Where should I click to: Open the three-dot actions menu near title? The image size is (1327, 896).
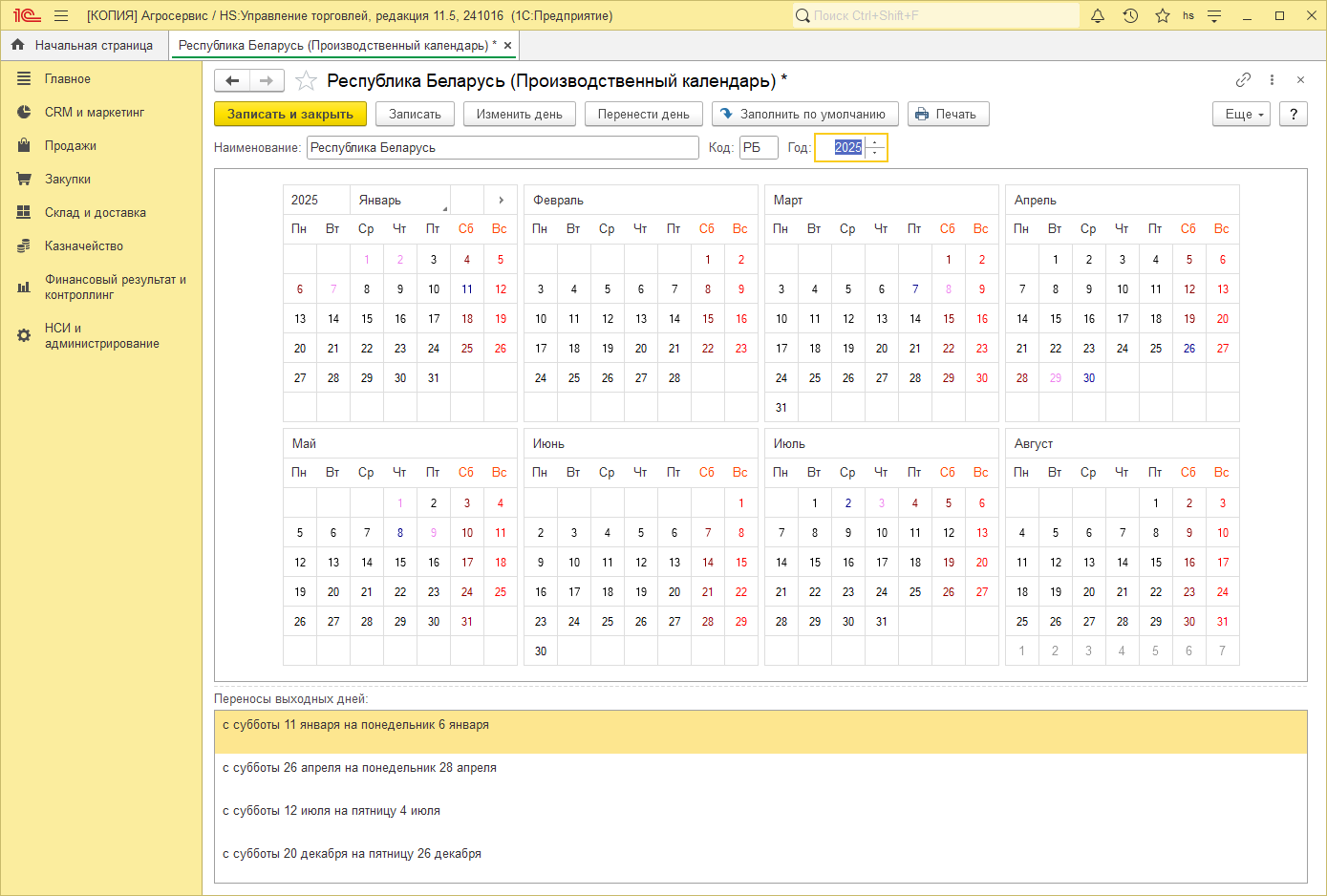[x=1272, y=80]
